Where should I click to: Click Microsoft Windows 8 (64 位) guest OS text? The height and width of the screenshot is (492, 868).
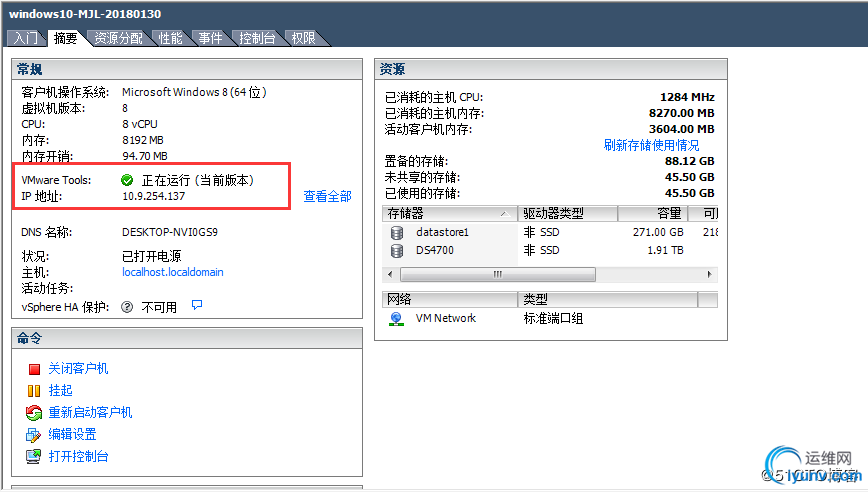coord(194,92)
